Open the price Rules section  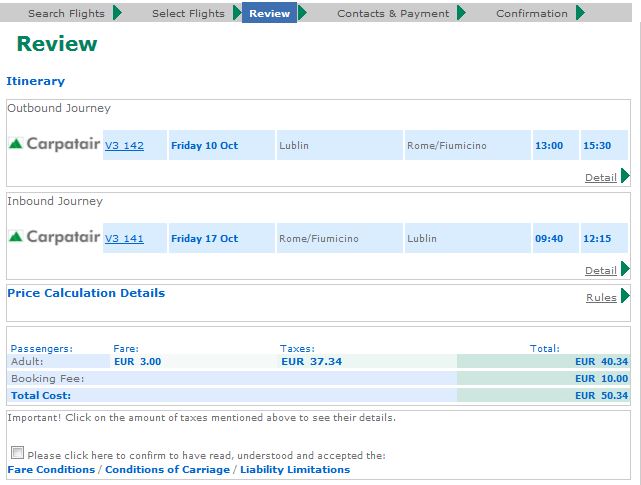[x=601, y=297]
